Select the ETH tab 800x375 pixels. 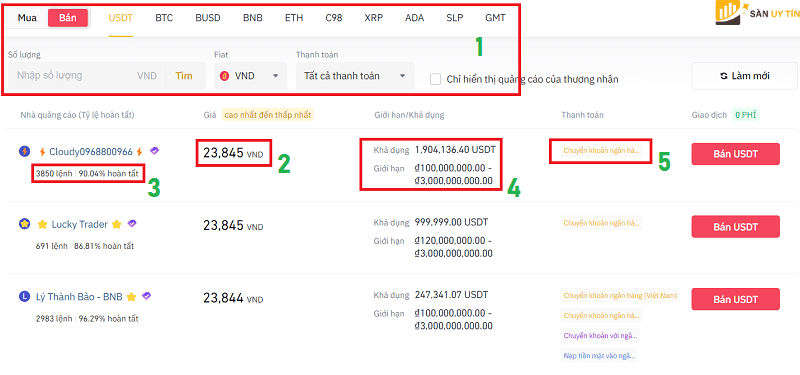pyautogui.click(x=294, y=18)
